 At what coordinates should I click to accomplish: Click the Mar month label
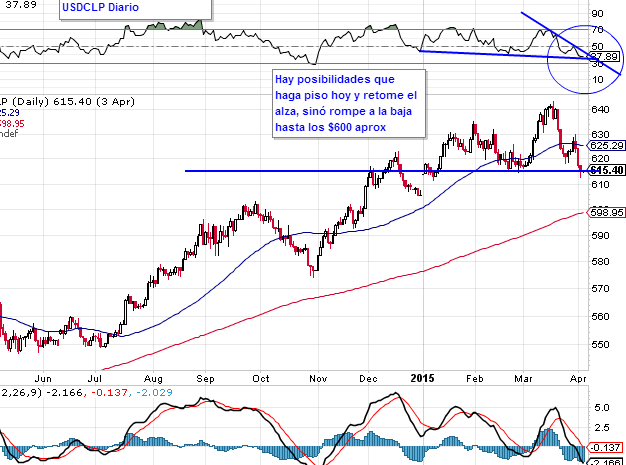523,378
